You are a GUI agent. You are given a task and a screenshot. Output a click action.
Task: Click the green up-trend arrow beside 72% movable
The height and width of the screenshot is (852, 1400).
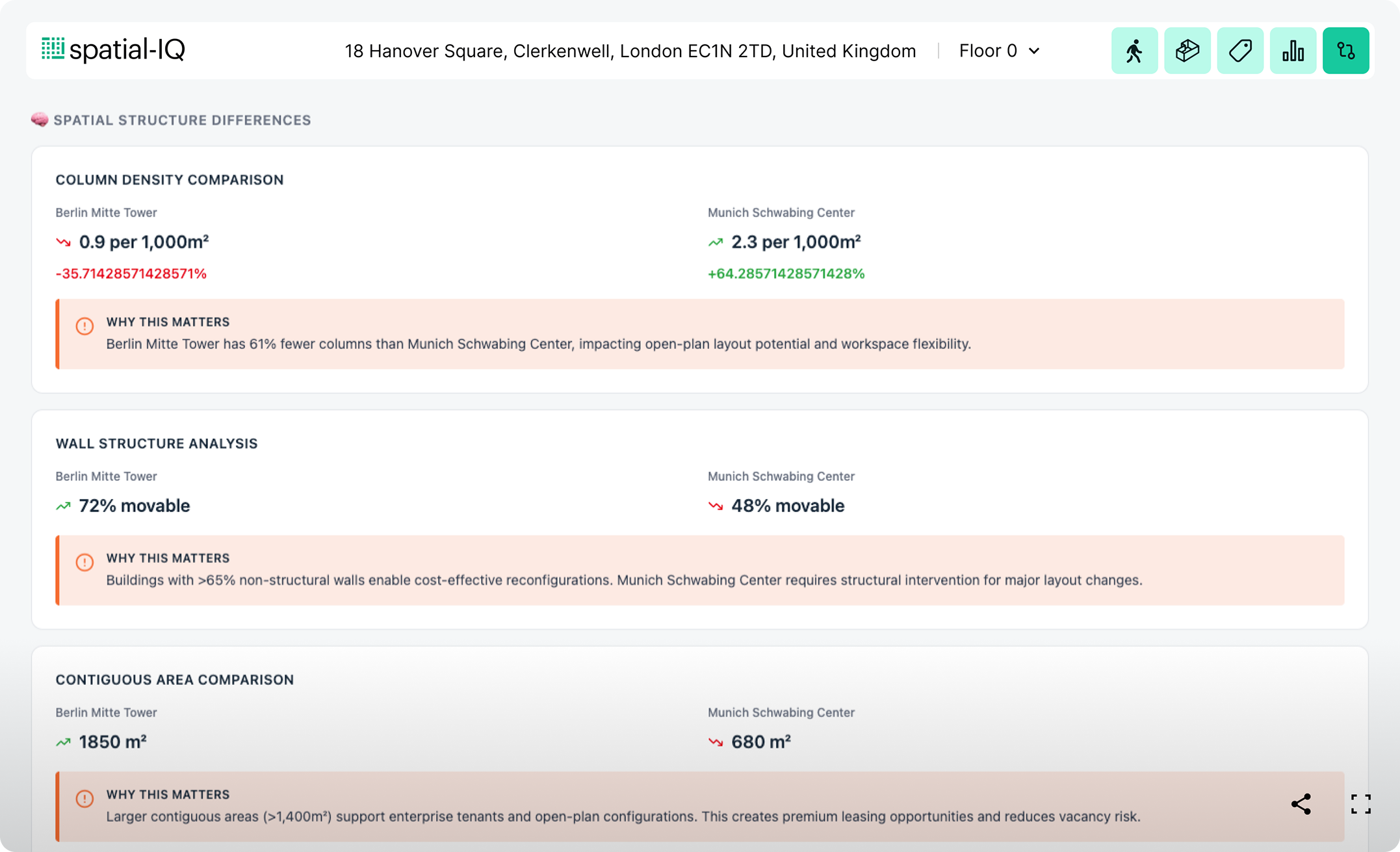(x=63, y=506)
